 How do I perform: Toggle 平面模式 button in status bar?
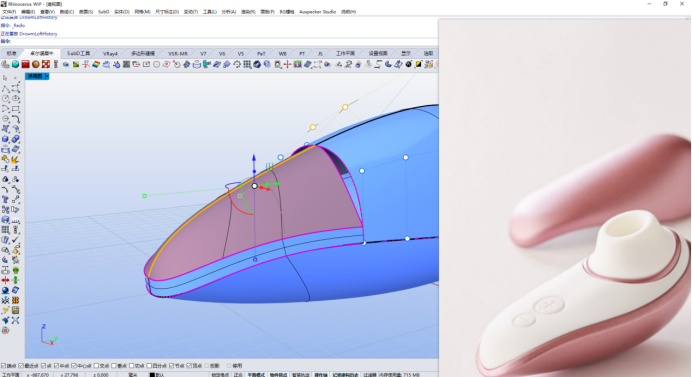tap(256, 374)
